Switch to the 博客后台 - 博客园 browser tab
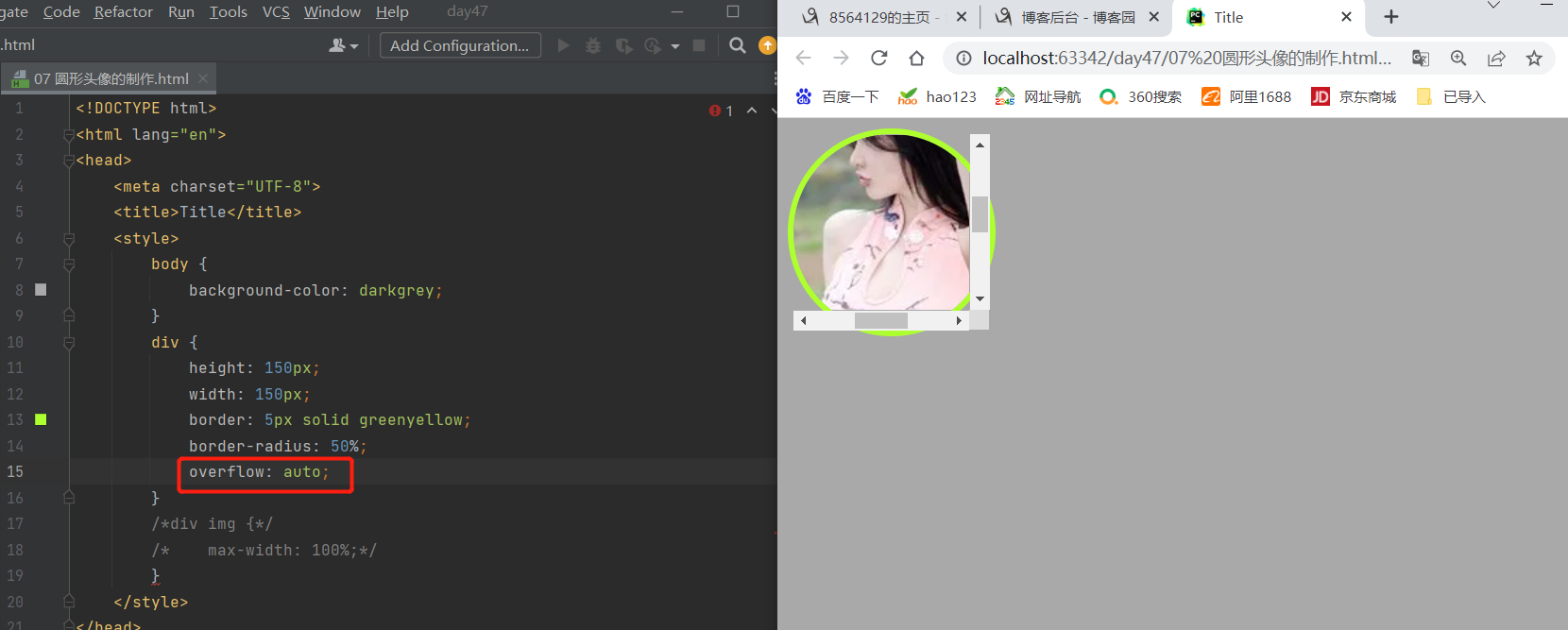This screenshot has width=1568, height=630. coord(1077,17)
